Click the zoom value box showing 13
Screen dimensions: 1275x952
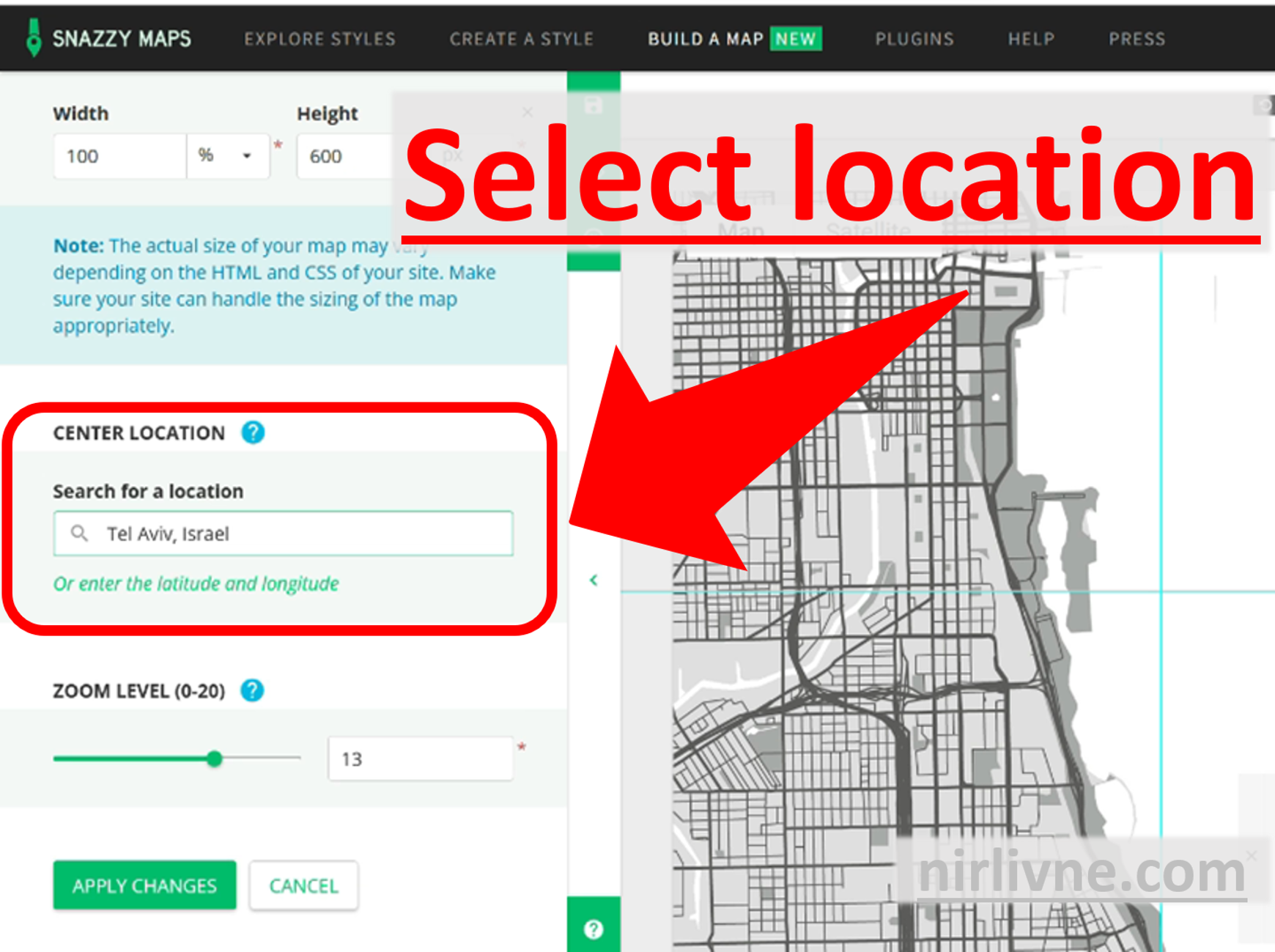tap(420, 759)
